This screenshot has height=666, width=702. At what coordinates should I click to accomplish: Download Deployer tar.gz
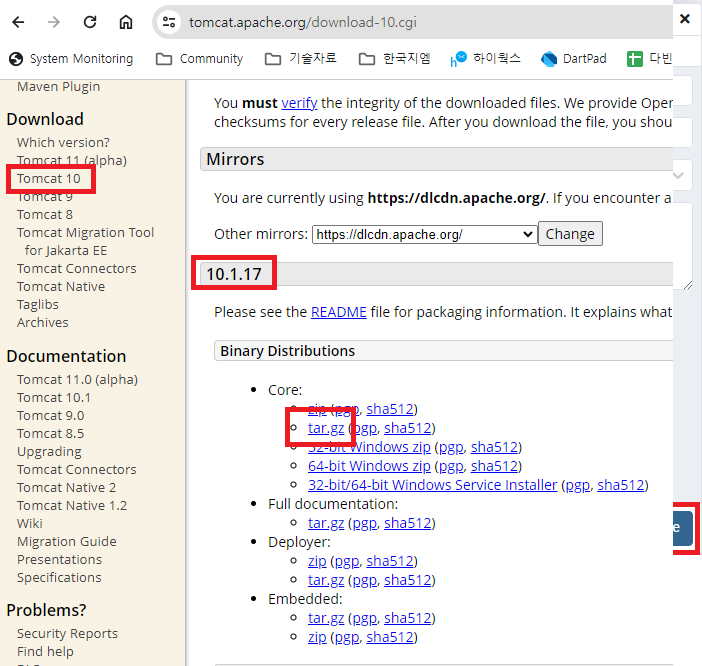click(326, 580)
